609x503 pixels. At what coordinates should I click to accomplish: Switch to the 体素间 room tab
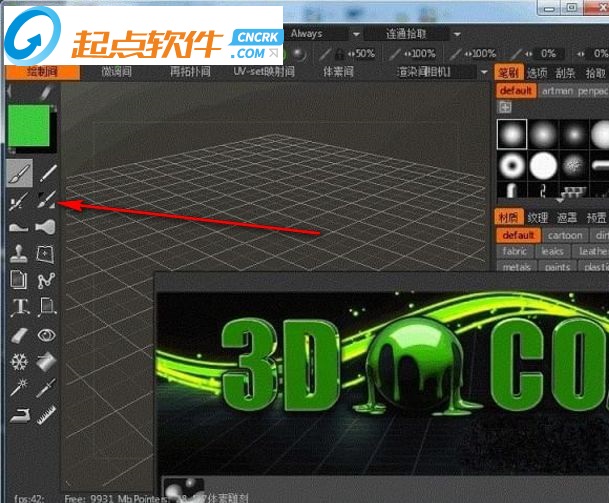pyautogui.click(x=338, y=72)
